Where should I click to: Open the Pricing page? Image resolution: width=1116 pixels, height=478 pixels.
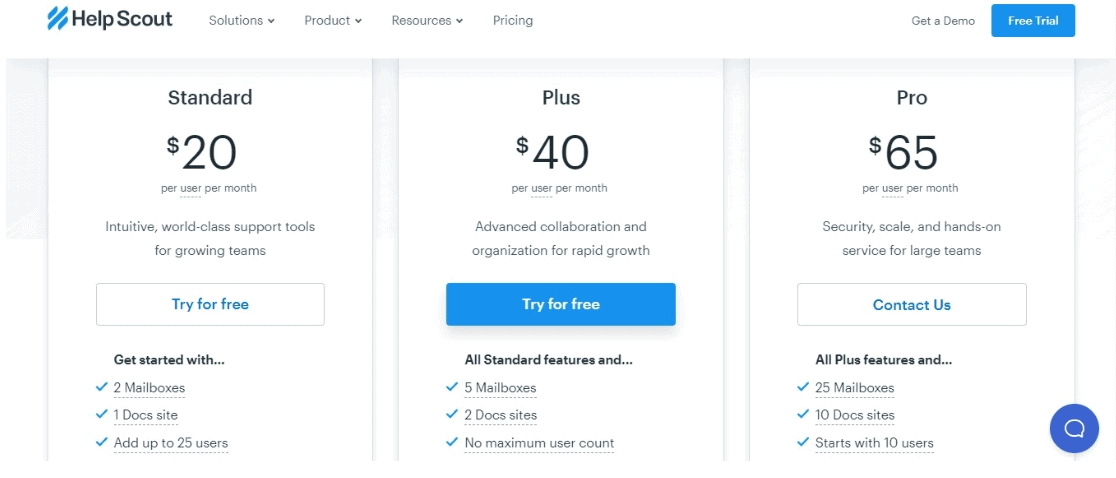click(512, 21)
